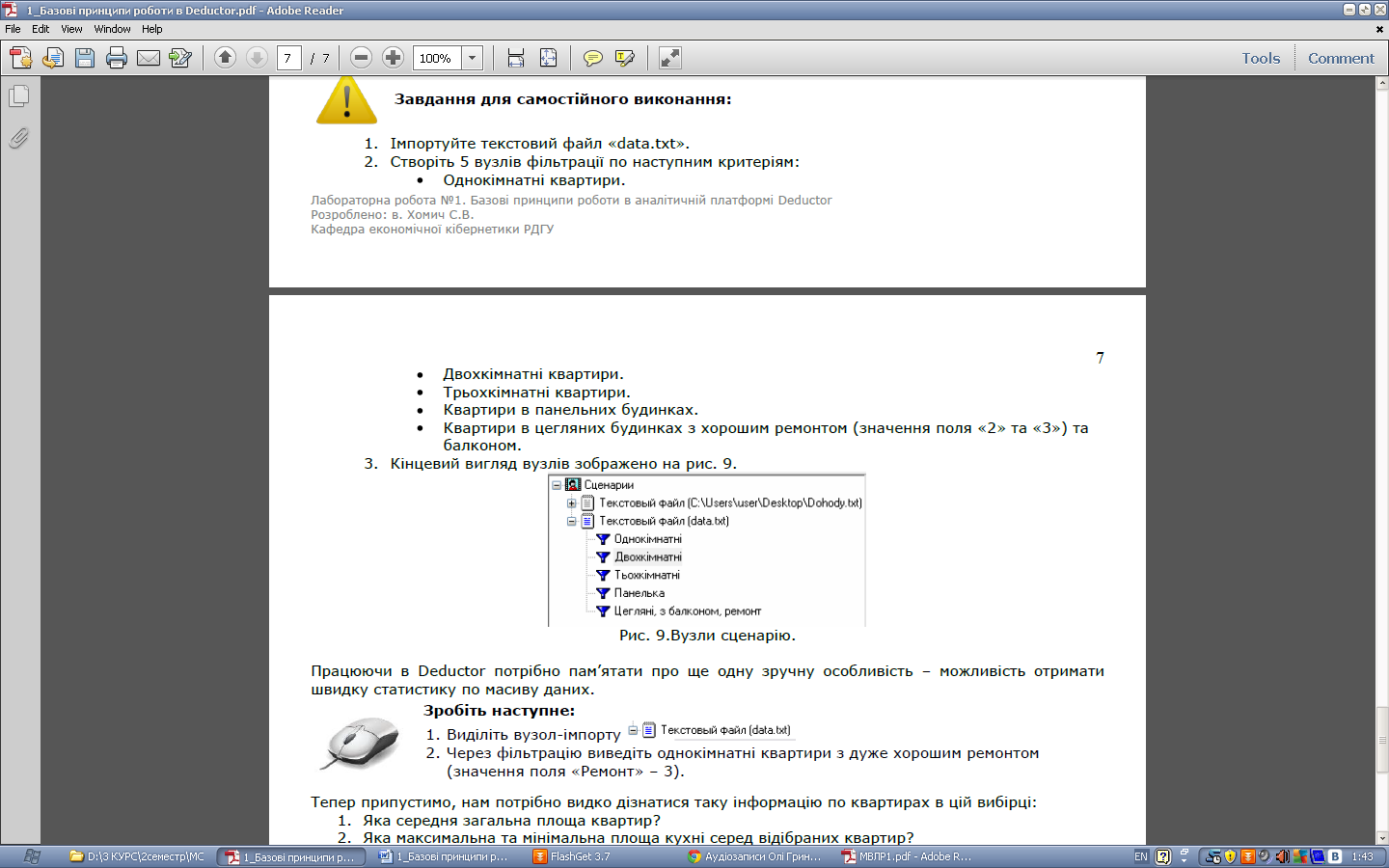Open the View menu
This screenshot has width=1389, height=868.
point(71,29)
